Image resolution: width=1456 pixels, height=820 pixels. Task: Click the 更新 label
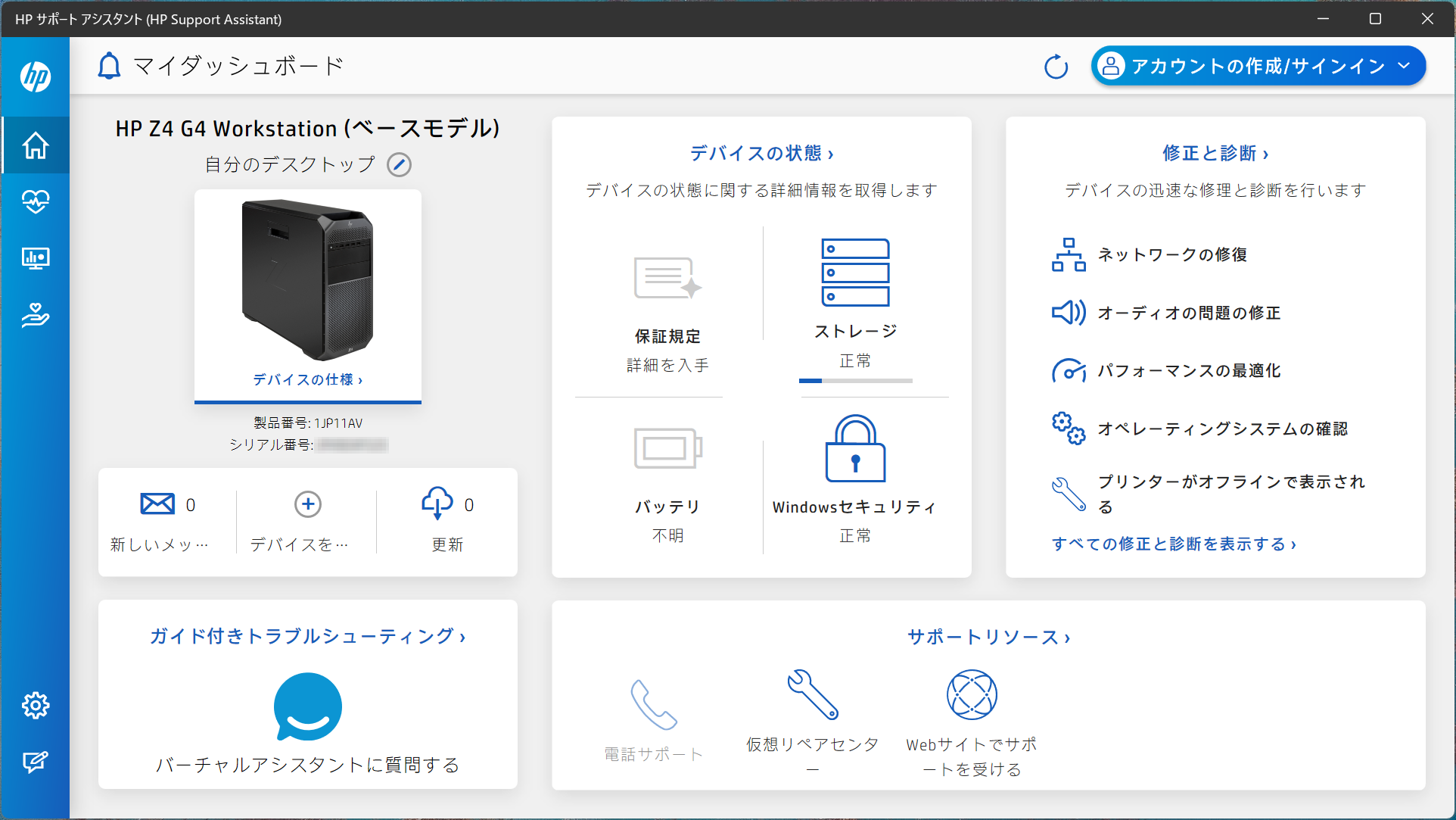tap(447, 544)
